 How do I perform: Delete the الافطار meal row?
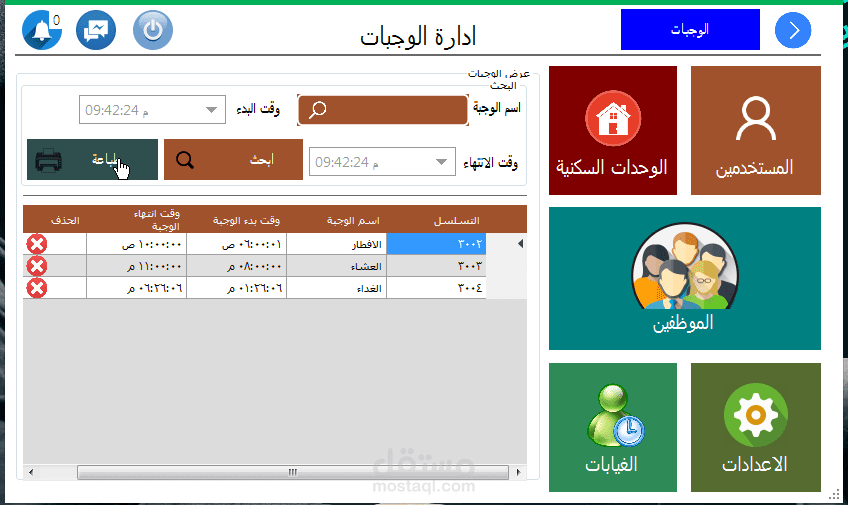37,244
